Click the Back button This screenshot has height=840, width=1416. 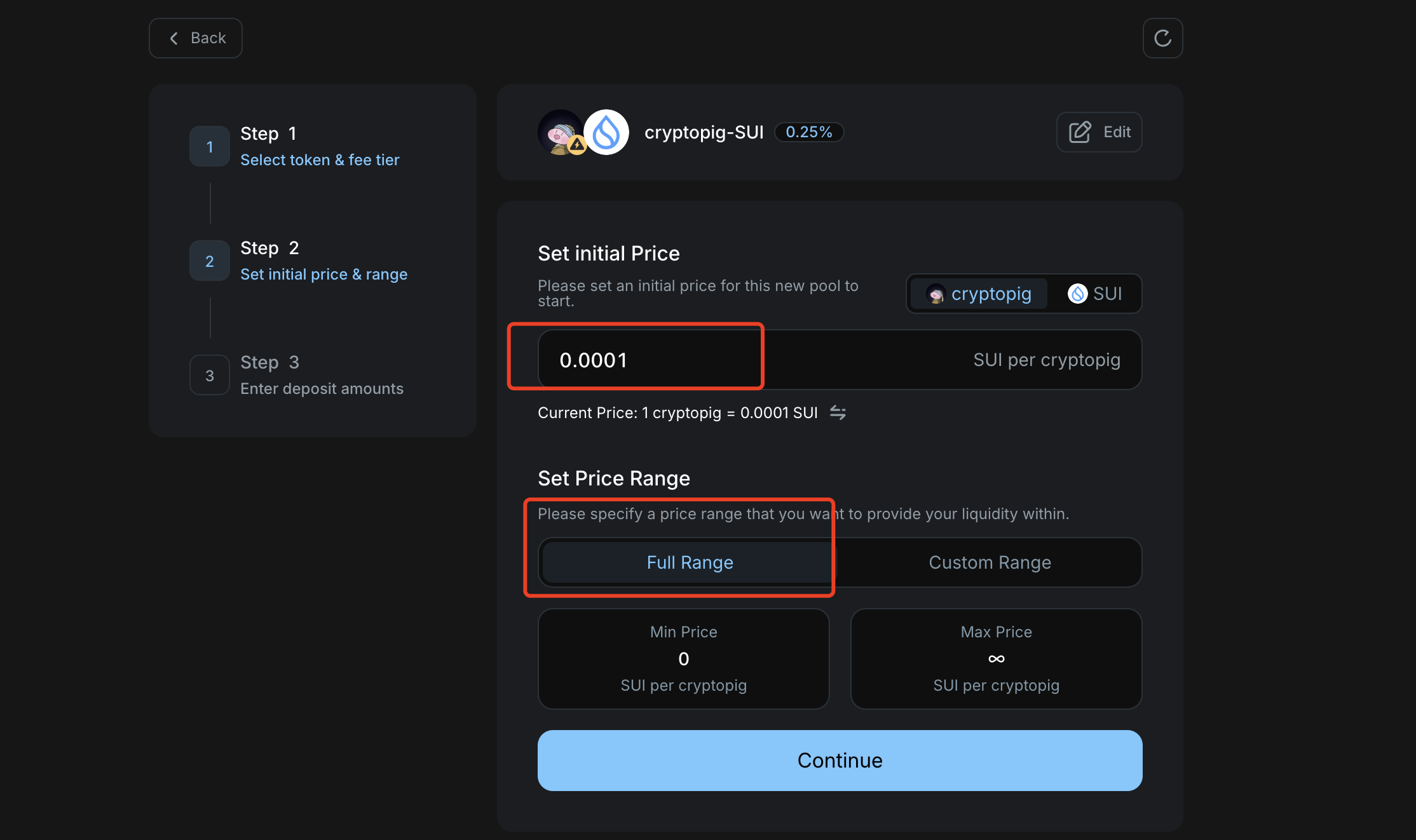pyautogui.click(x=196, y=38)
